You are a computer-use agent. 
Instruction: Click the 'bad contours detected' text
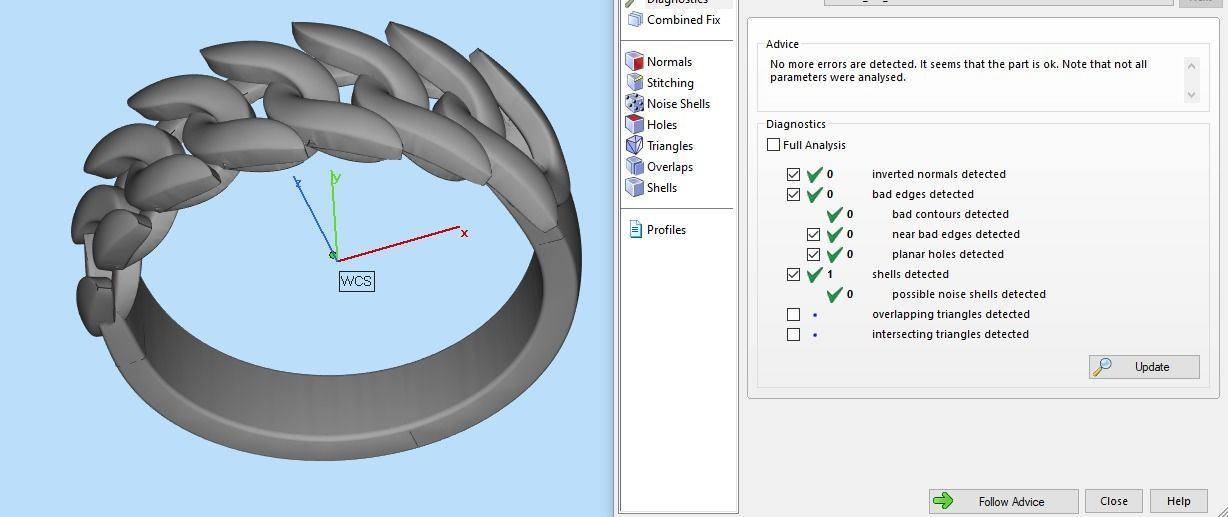(x=950, y=214)
